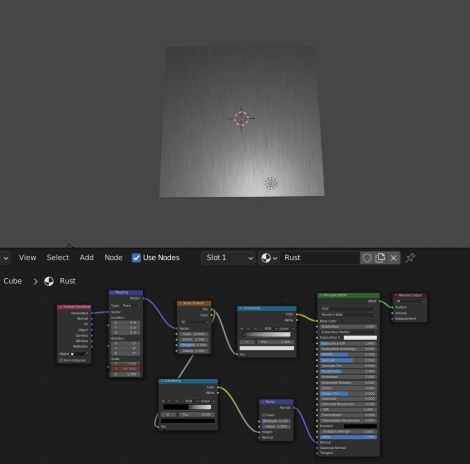Open the editor type dropdown arrow
The width and height of the screenshot is (470, 464).
coord(6,258)
